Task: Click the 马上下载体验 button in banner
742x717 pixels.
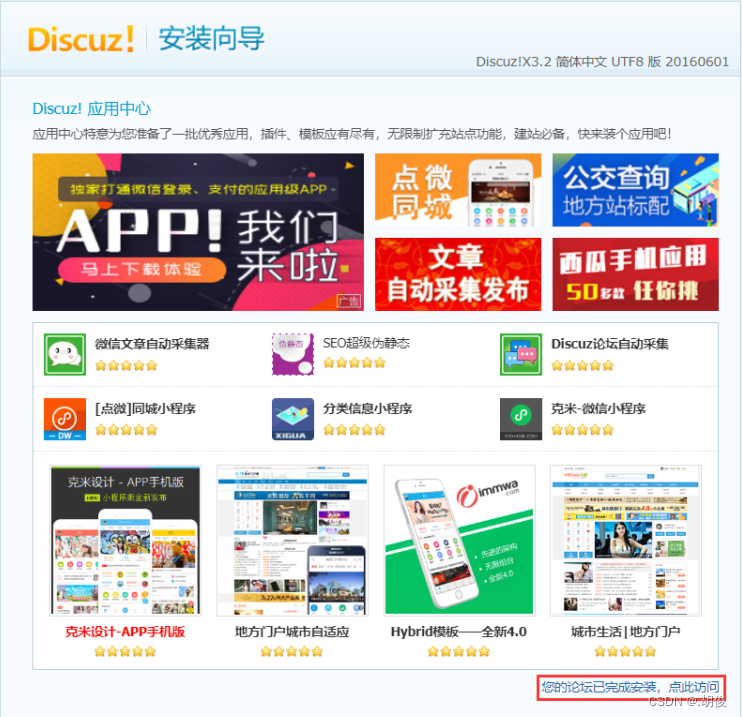Action: 141,269
